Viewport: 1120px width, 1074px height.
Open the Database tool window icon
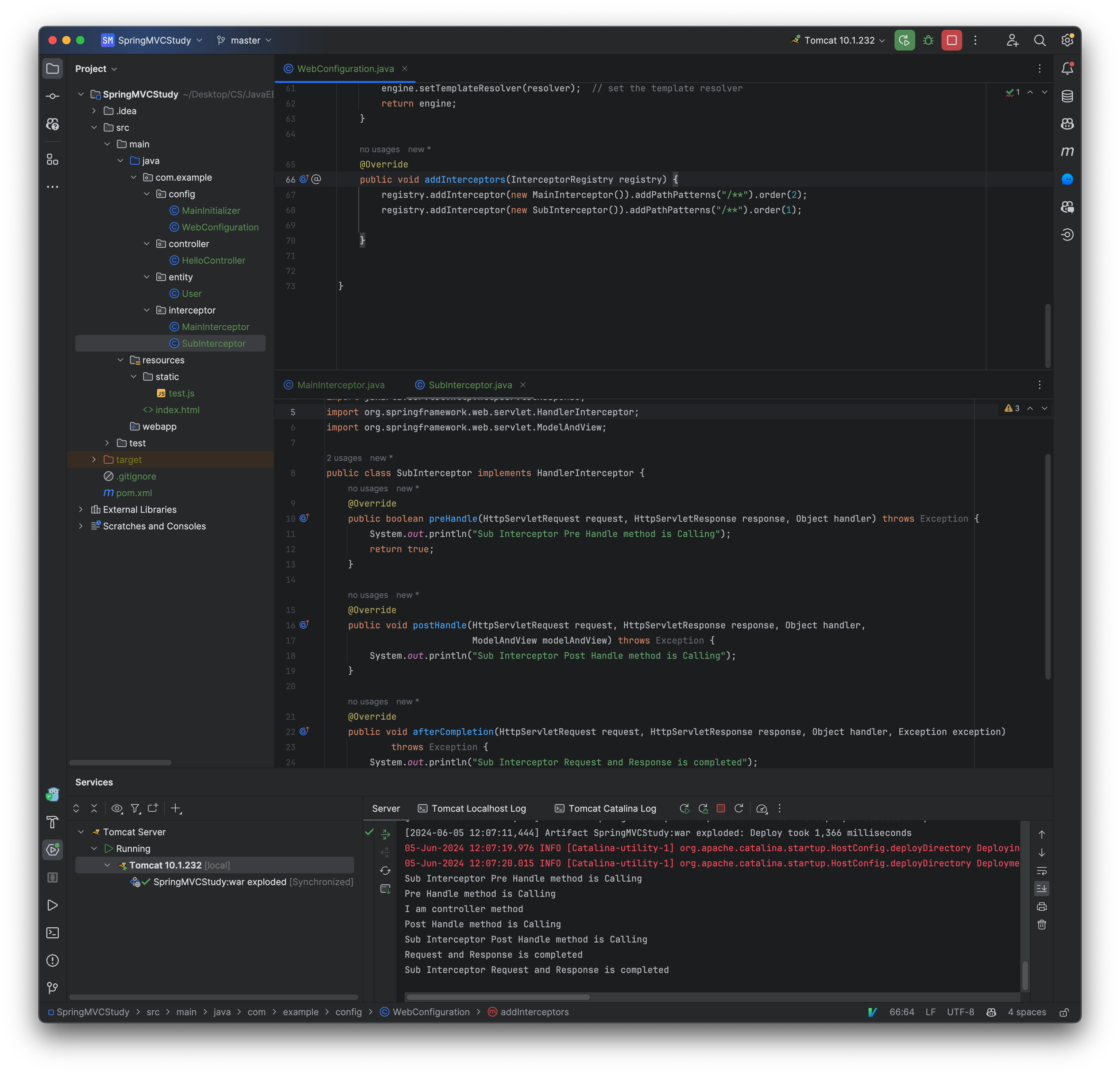(x=1067, y=96)
